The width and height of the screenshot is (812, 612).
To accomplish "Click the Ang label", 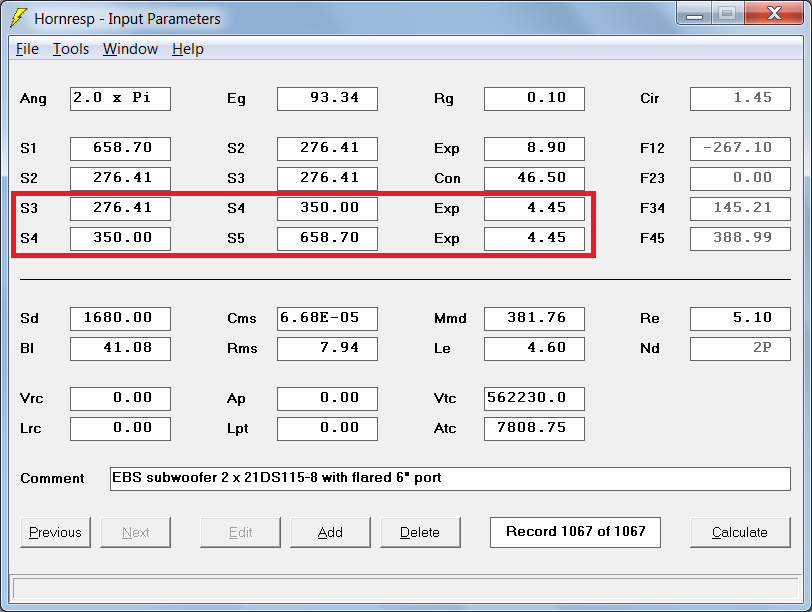I will (x=33, y=99).
